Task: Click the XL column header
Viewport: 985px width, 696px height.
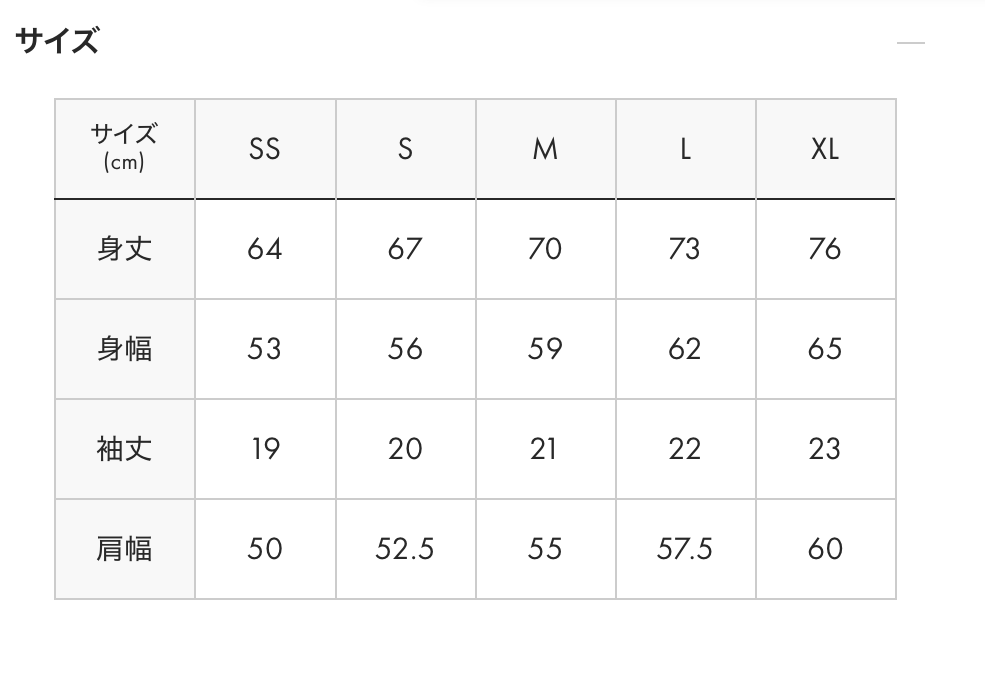Action: [x=825, y=149]
